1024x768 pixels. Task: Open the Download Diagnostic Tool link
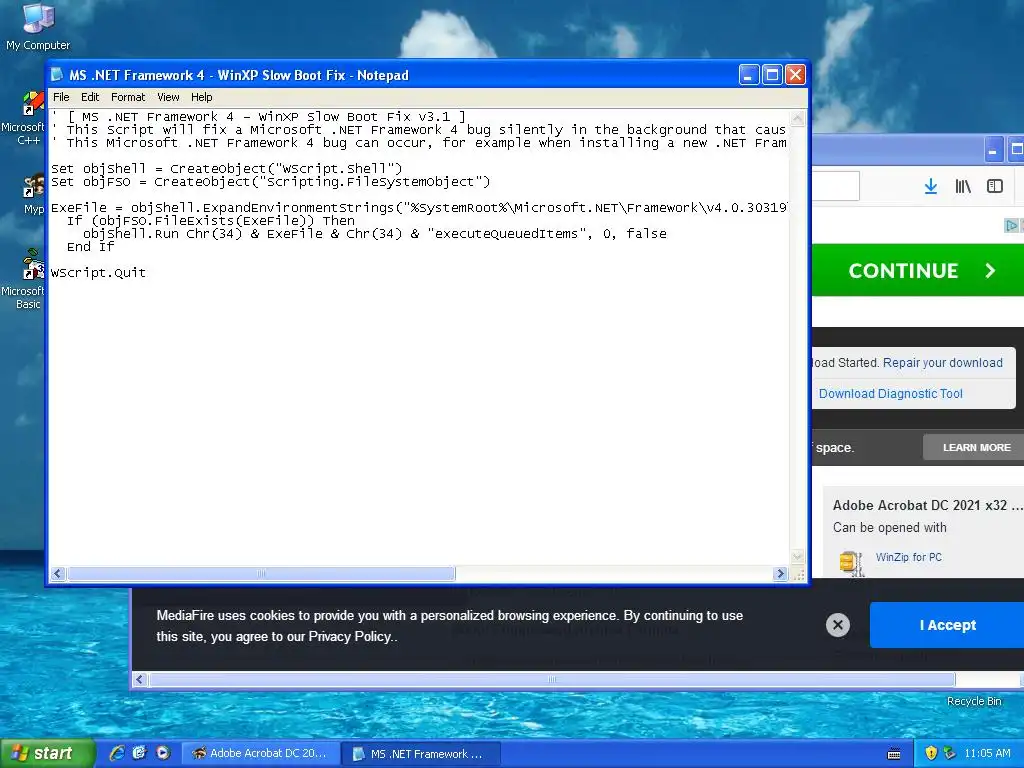[x=890, y=393]
